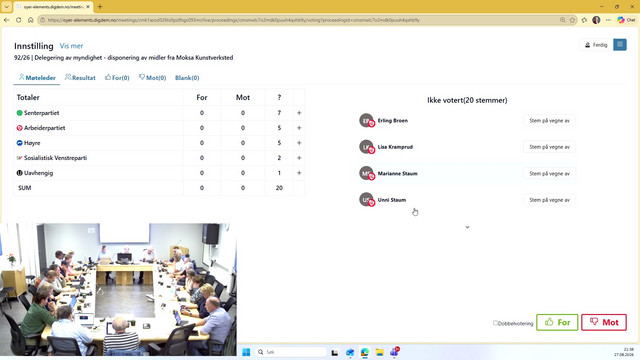Expand the Arbeiderpartiet row with plus
Viewport: 640px width, 360px height.
pos(299,128)
